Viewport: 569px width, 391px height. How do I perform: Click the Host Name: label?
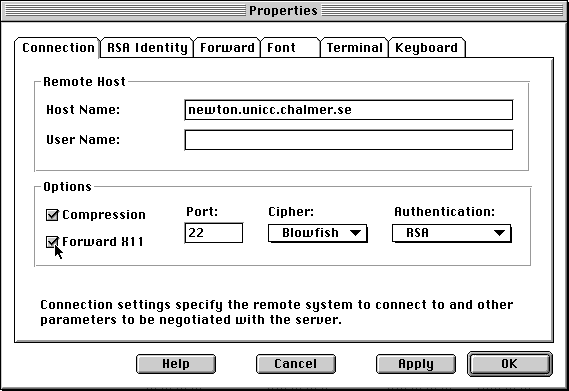(x=83, y=110)
